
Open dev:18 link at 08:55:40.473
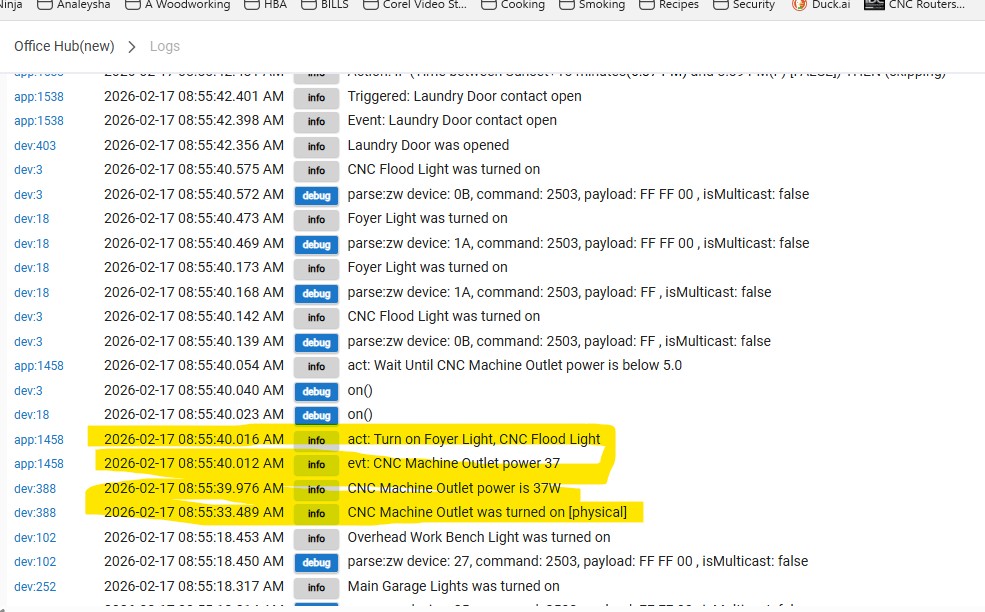coord(31,219)
